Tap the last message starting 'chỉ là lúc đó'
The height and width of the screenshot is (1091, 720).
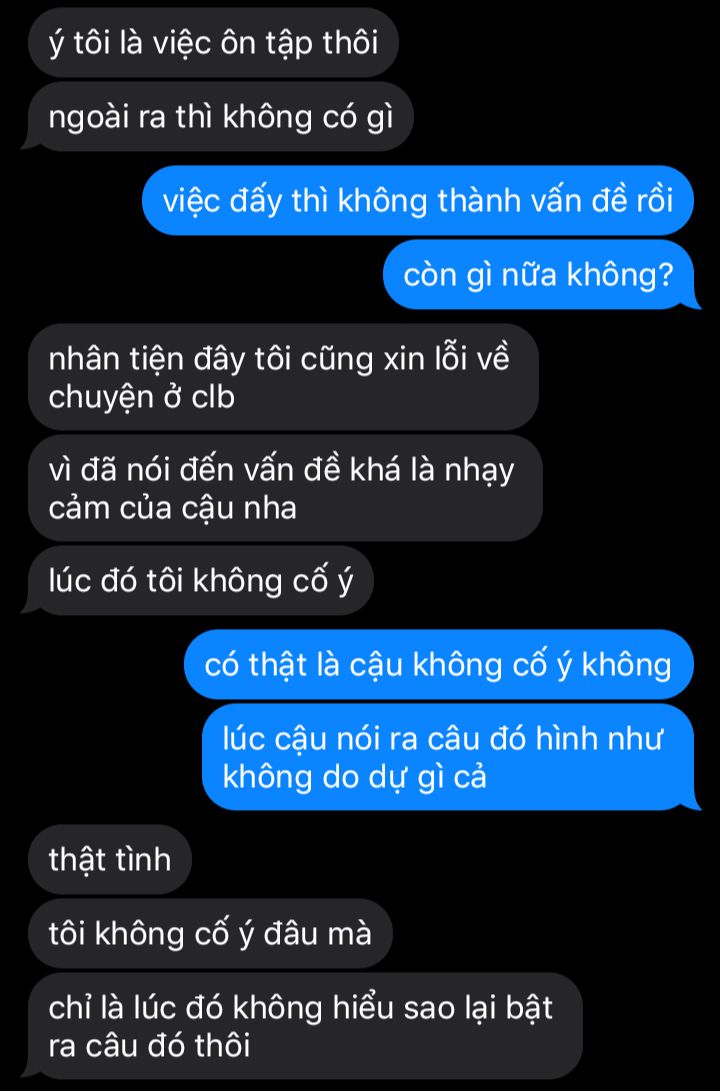tap(303, 1026)
